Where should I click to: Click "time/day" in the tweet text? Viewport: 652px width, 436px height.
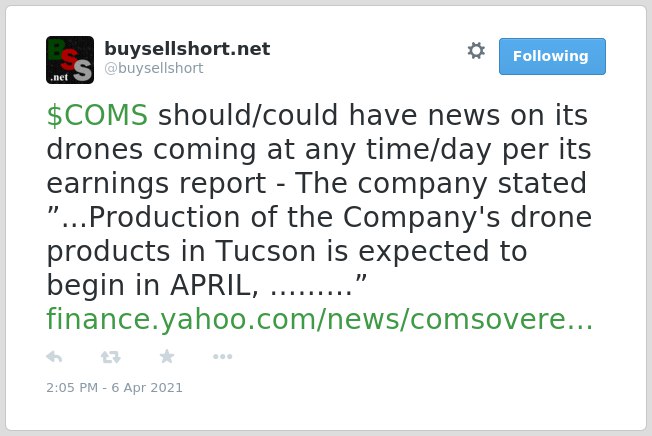[428, 150]
